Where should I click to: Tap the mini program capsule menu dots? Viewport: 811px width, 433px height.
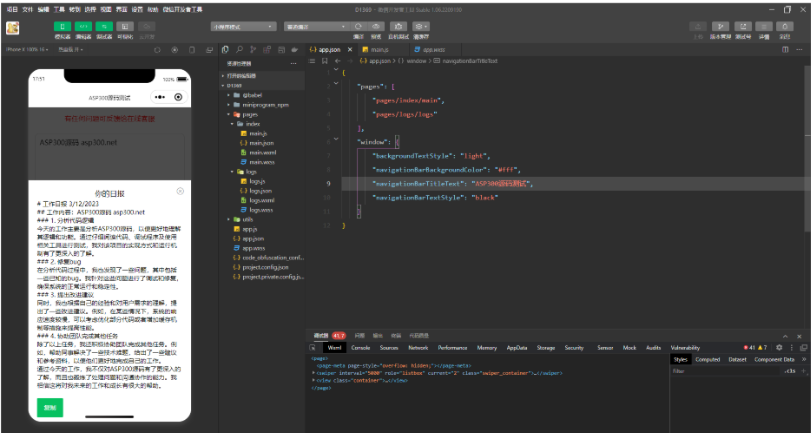tap(159, 97)
